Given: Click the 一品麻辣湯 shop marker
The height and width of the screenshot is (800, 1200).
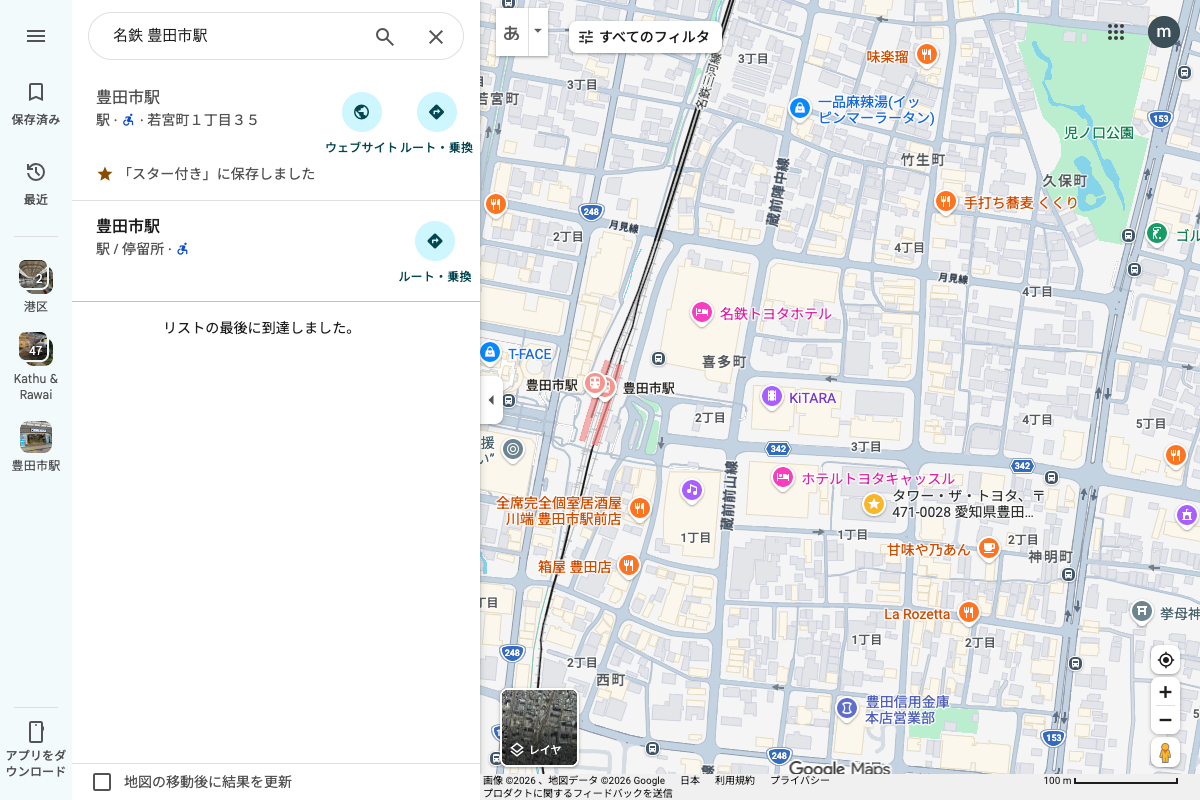Looking at the screenshot, I should (799, 107).
